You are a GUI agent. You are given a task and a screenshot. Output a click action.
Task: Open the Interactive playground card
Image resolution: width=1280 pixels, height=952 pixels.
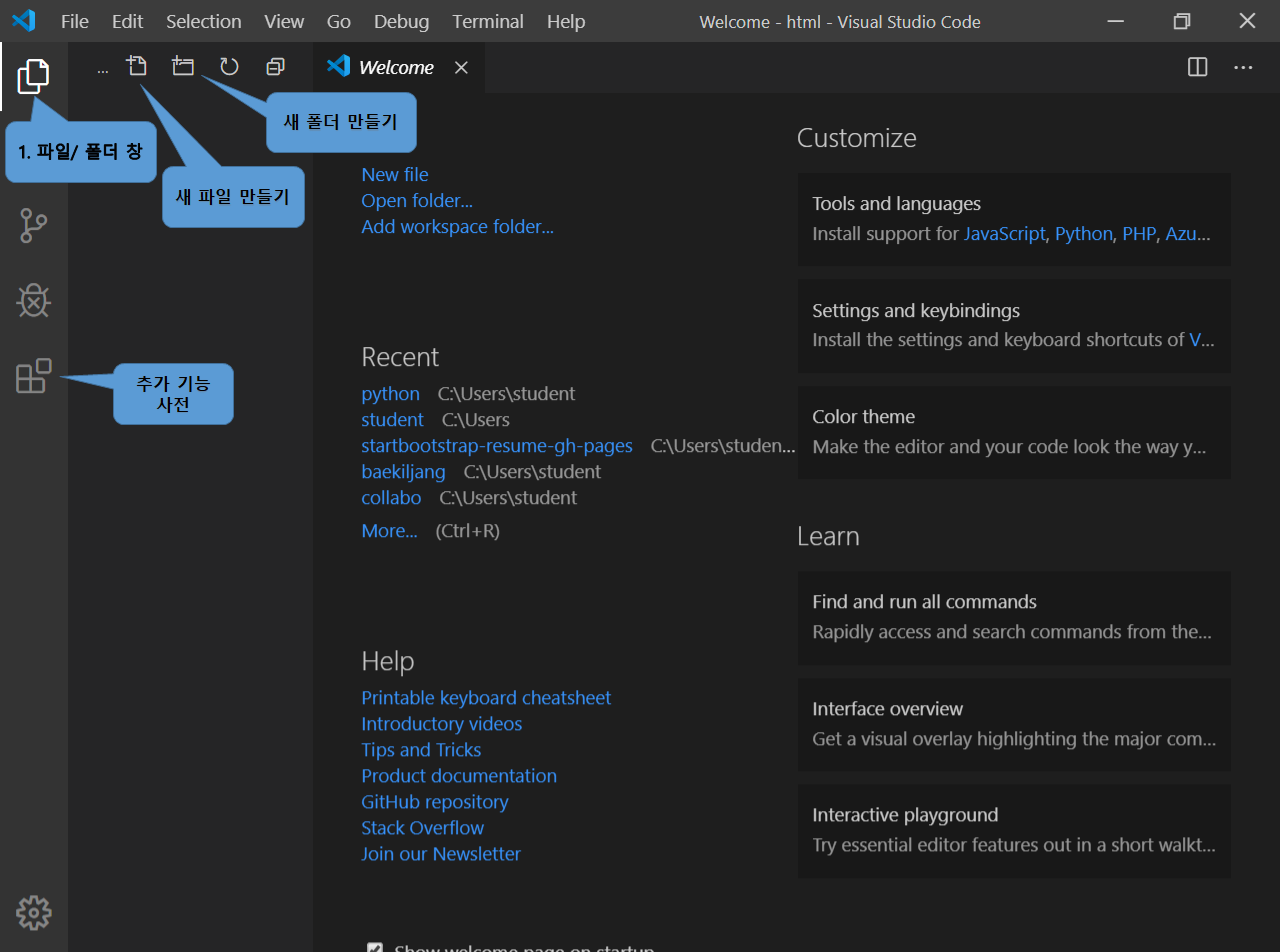1014,831
